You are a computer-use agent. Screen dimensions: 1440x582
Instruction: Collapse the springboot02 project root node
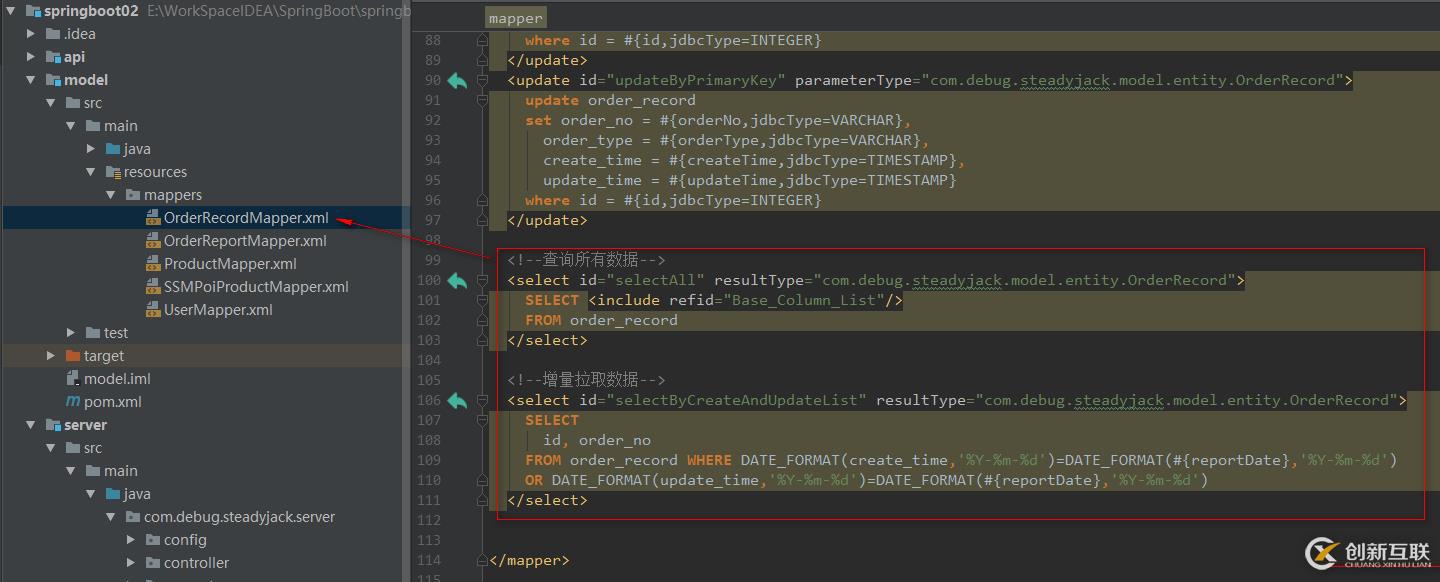point(10,11)
